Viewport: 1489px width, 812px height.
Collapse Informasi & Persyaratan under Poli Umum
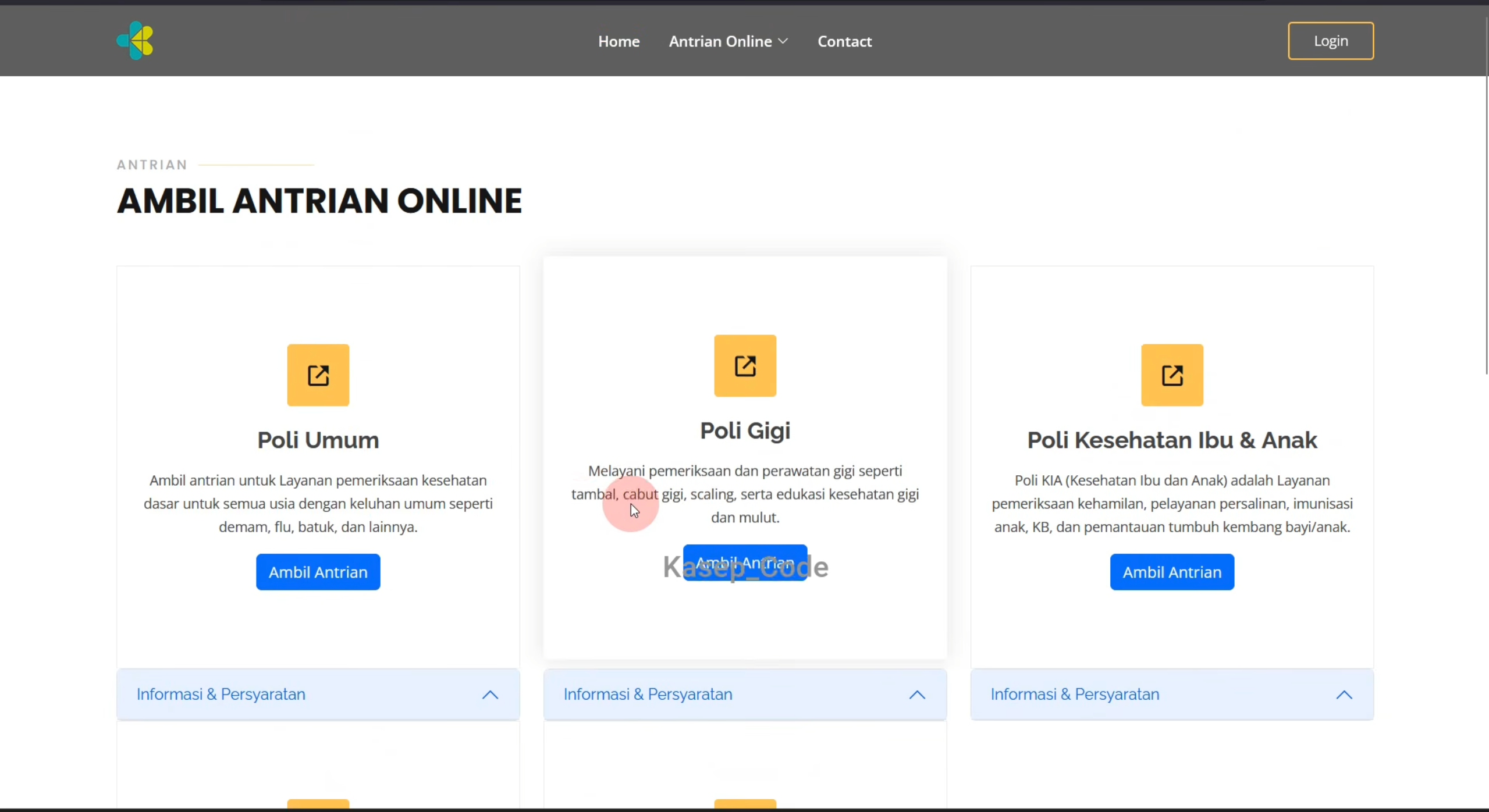tap(318, 695)
